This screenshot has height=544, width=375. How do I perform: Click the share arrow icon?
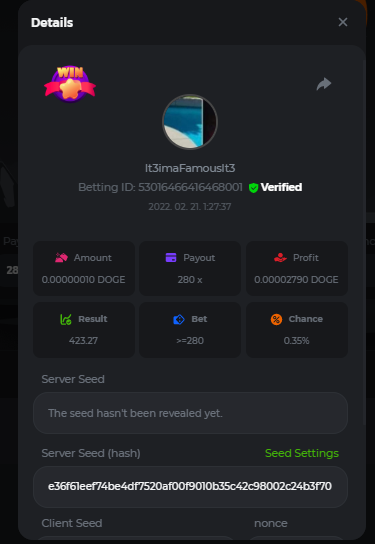(x=324, y=84)
